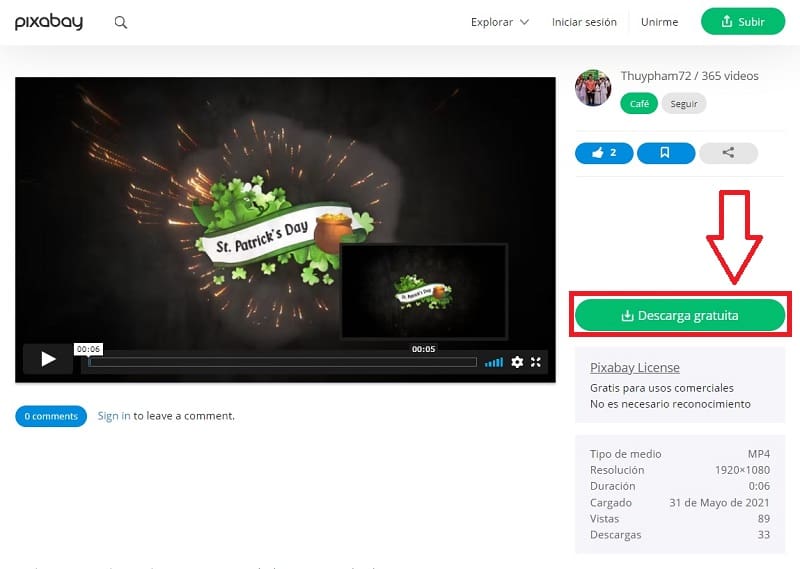The height and width of the screenshot is (569, 800).
Task: Click the Sign in link to comment
Action: point(114,416)
